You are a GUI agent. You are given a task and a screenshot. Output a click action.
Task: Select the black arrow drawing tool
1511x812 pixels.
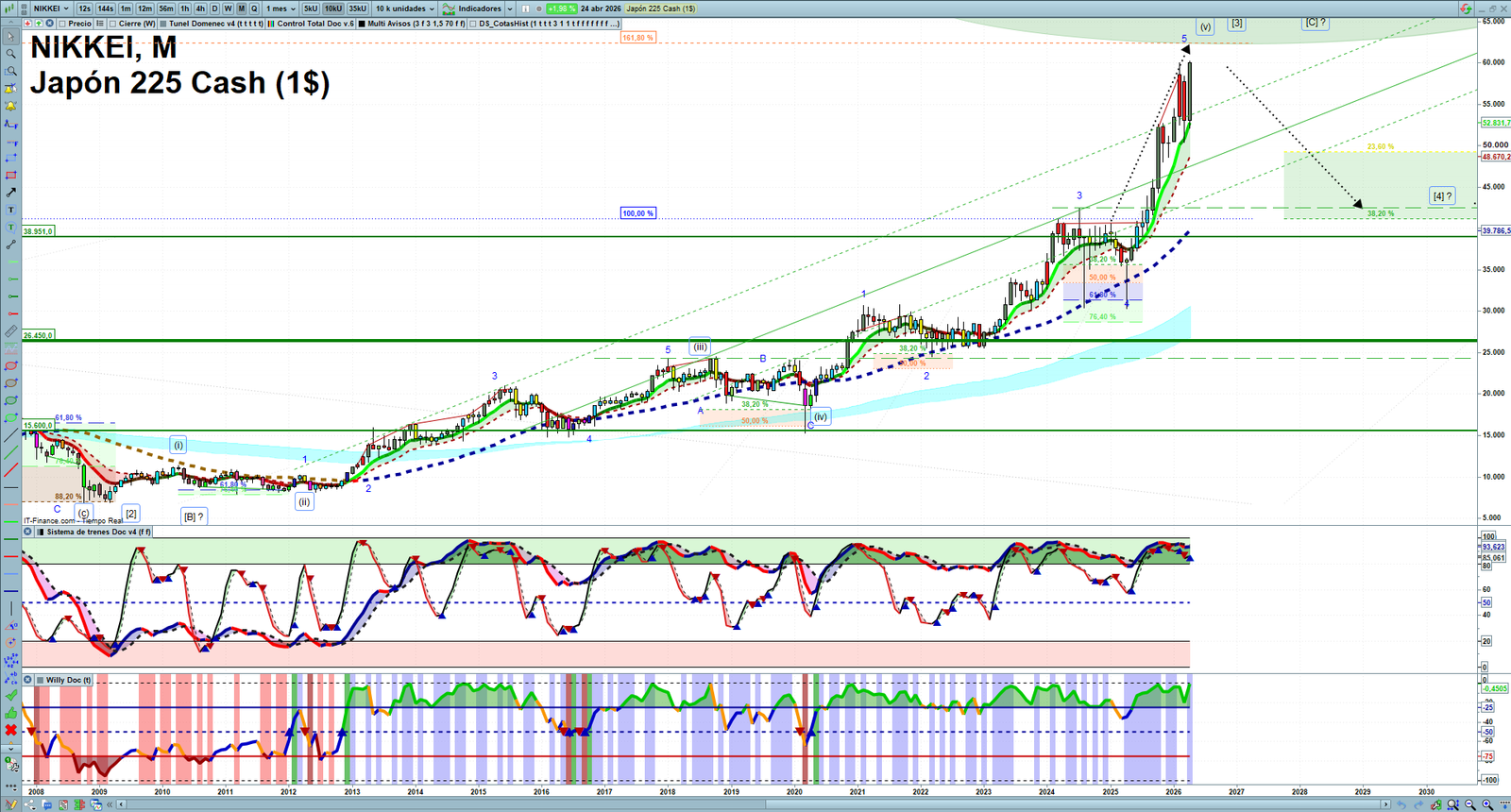click(x=11, y=193)
